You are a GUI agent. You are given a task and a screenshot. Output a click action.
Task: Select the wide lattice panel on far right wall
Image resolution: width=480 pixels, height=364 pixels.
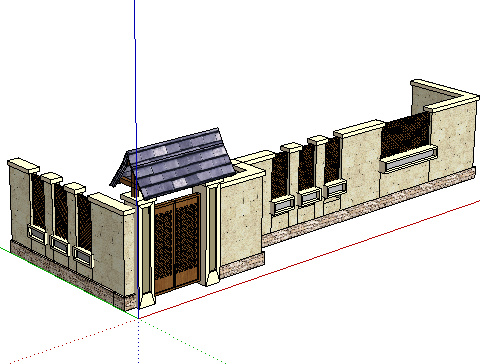pos(406,134)
